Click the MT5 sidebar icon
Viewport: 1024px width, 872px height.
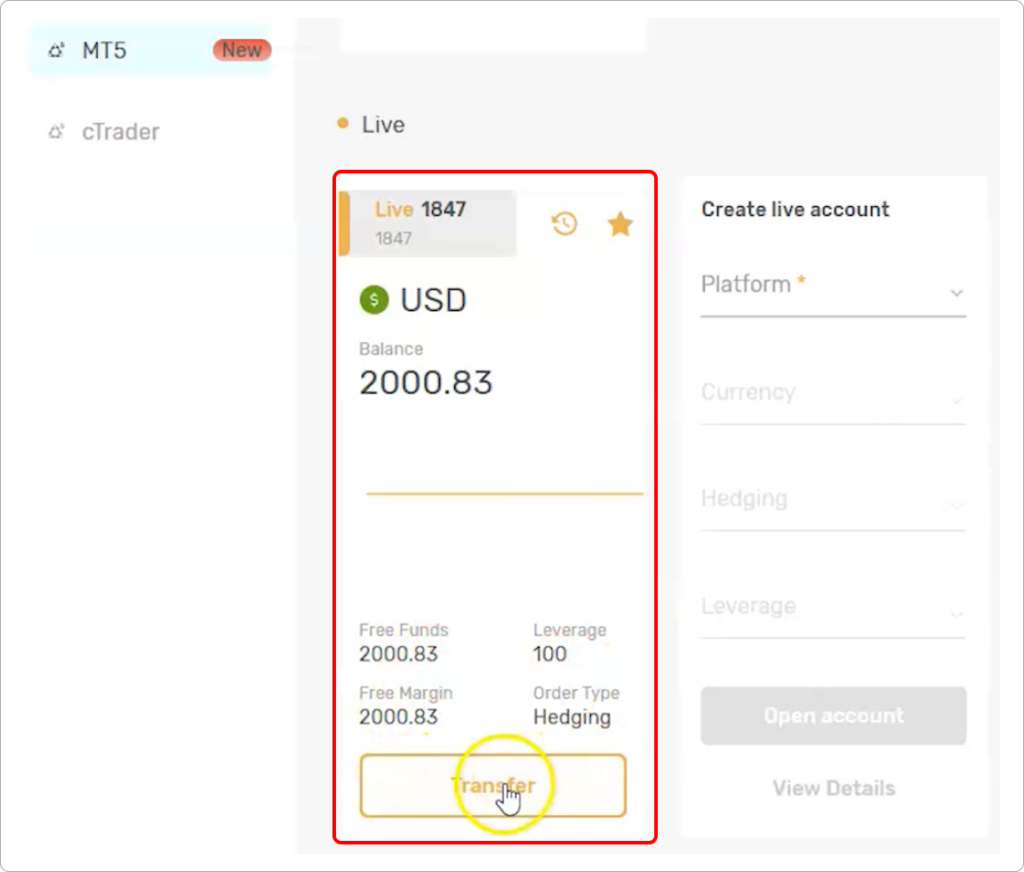(x=56, y=50)
